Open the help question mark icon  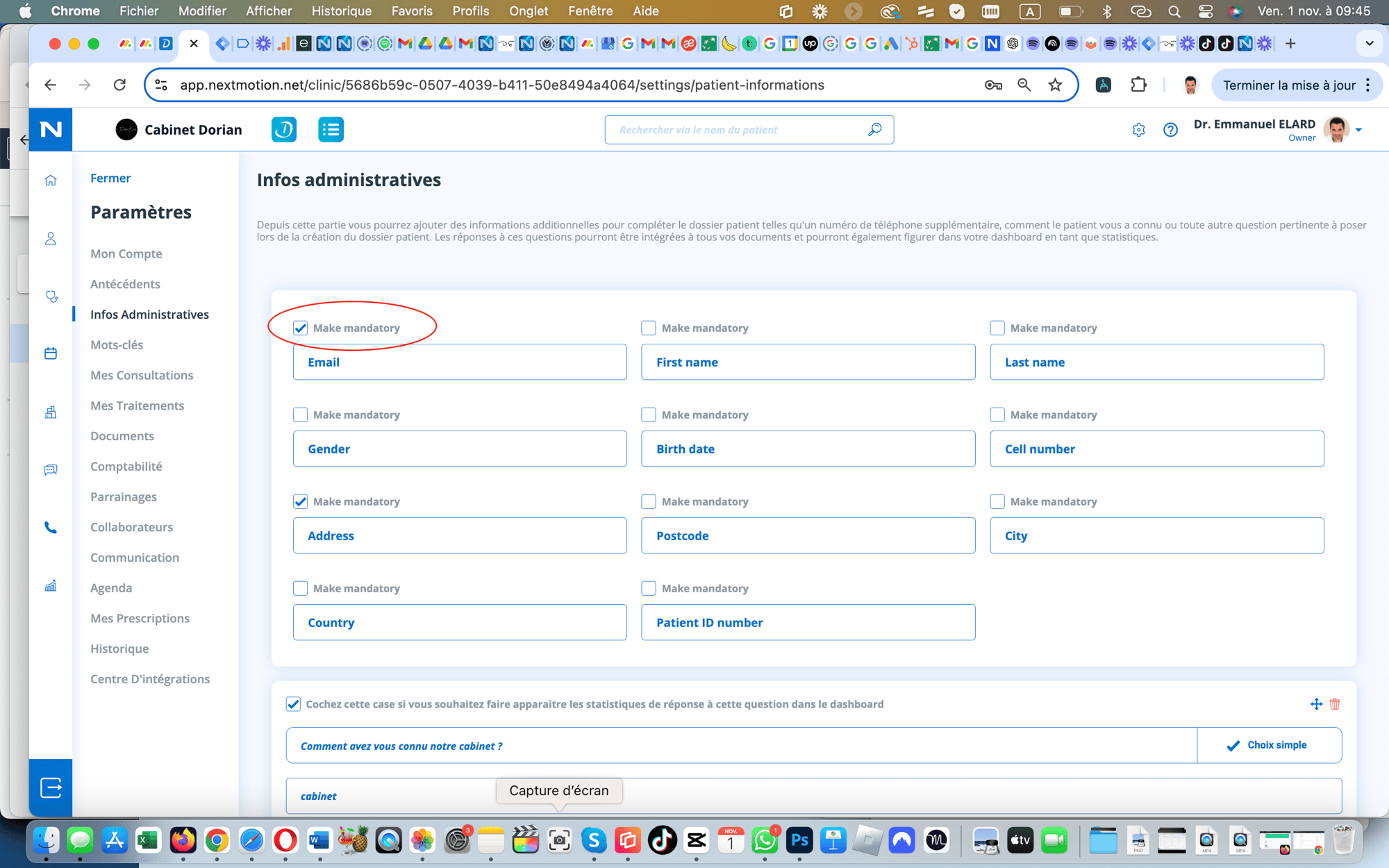coord(1170,130)
